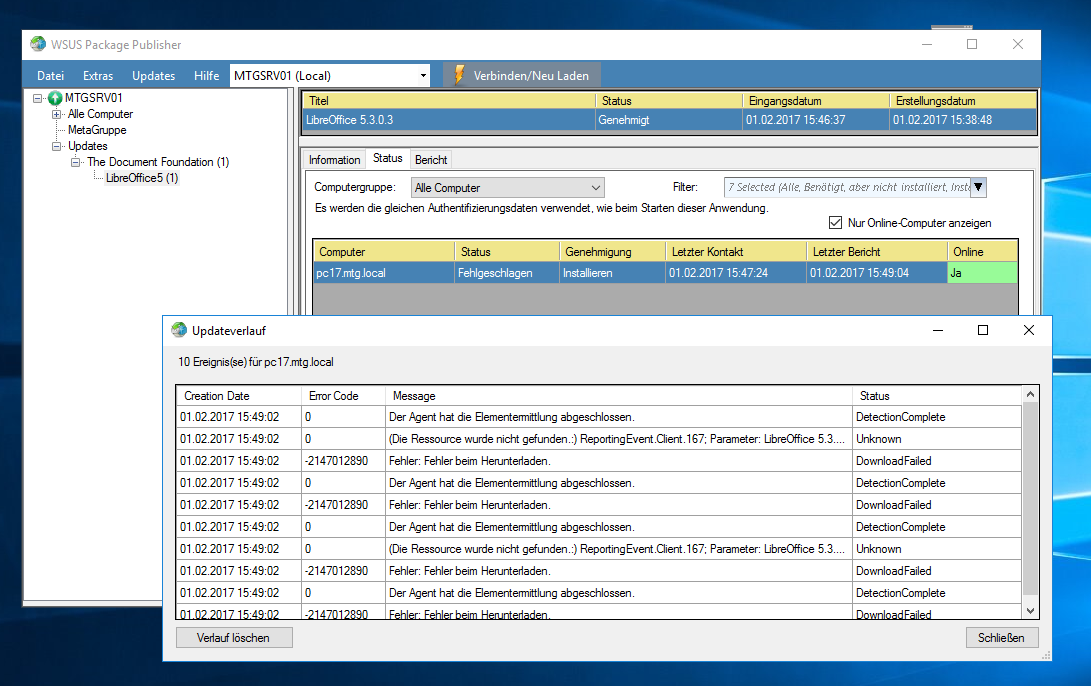Expand the Alle Computer tree node
The height and width of the screenshot is (686, 1091).
point(56,114)
